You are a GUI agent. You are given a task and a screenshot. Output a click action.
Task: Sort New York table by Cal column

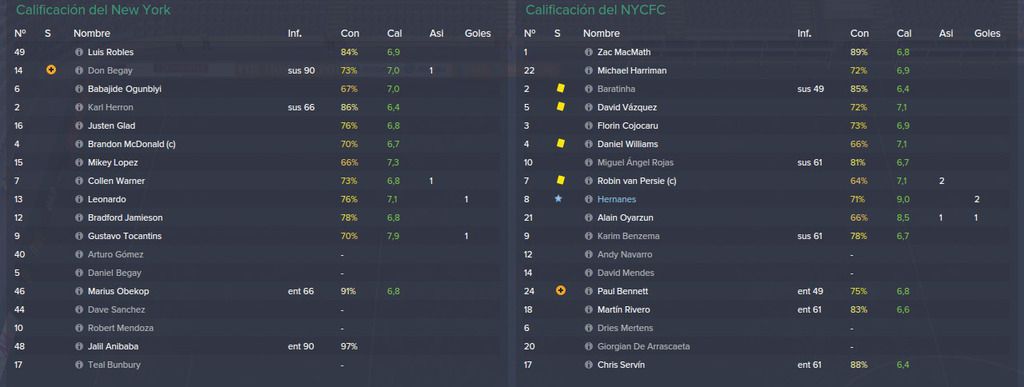[x=394, y=33]
